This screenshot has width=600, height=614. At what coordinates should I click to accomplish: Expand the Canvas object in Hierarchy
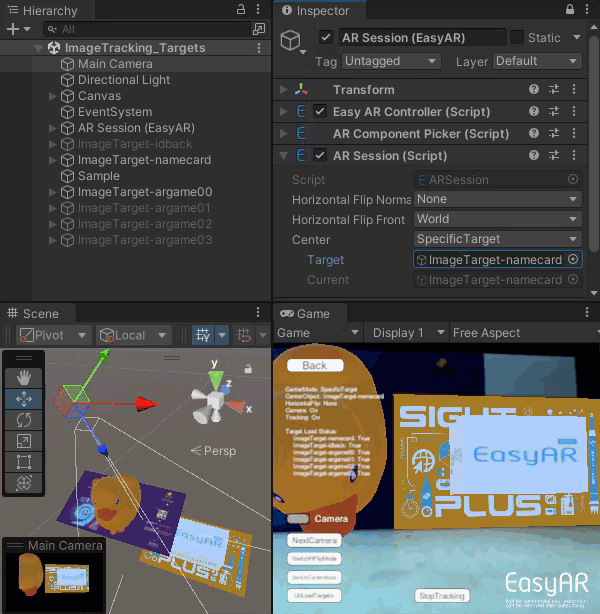[53, 96]
